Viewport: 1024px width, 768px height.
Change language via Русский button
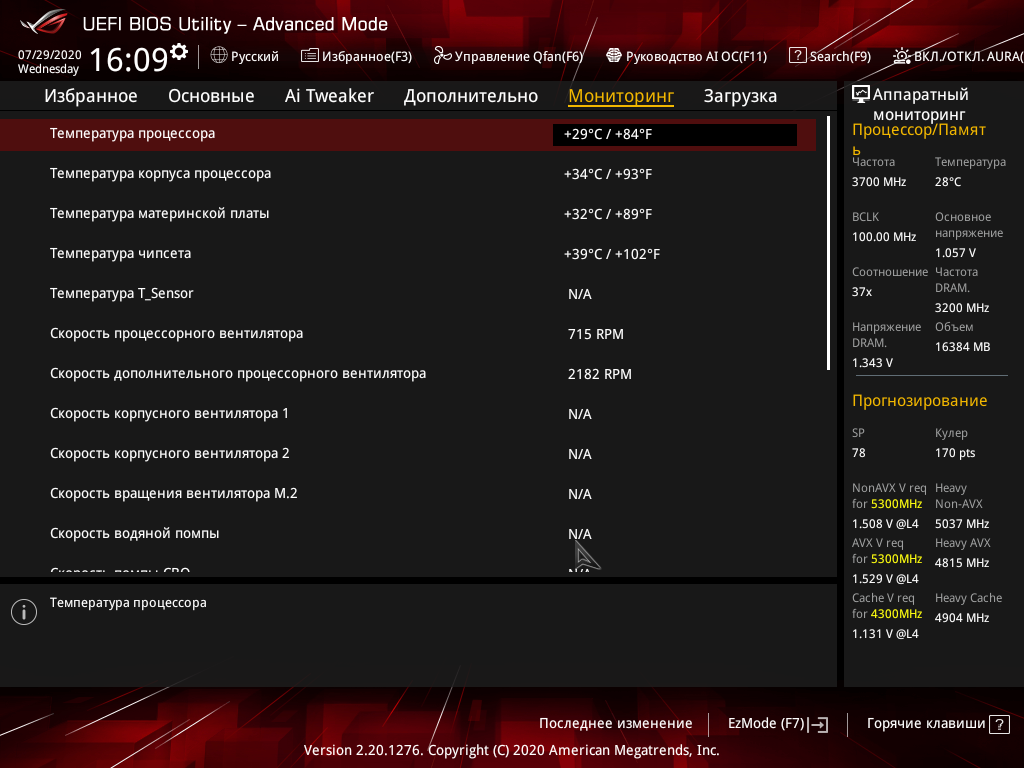[244, 56]
